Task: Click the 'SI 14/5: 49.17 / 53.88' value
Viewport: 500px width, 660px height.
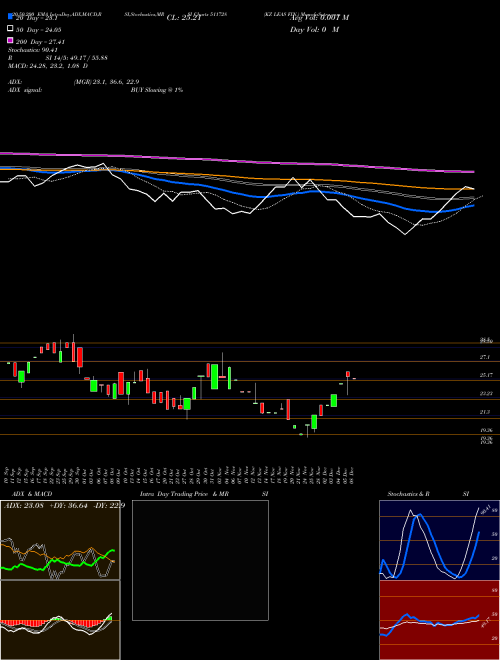Action: [x=79, y=58]
